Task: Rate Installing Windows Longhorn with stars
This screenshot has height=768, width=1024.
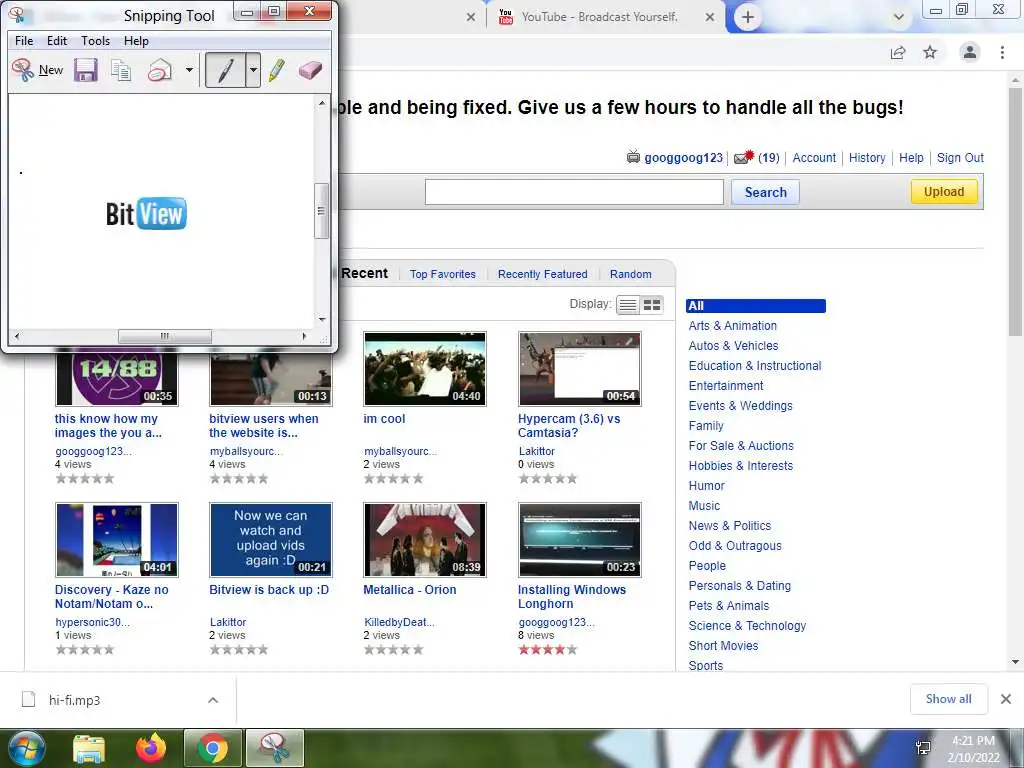Action: (548, 650)
